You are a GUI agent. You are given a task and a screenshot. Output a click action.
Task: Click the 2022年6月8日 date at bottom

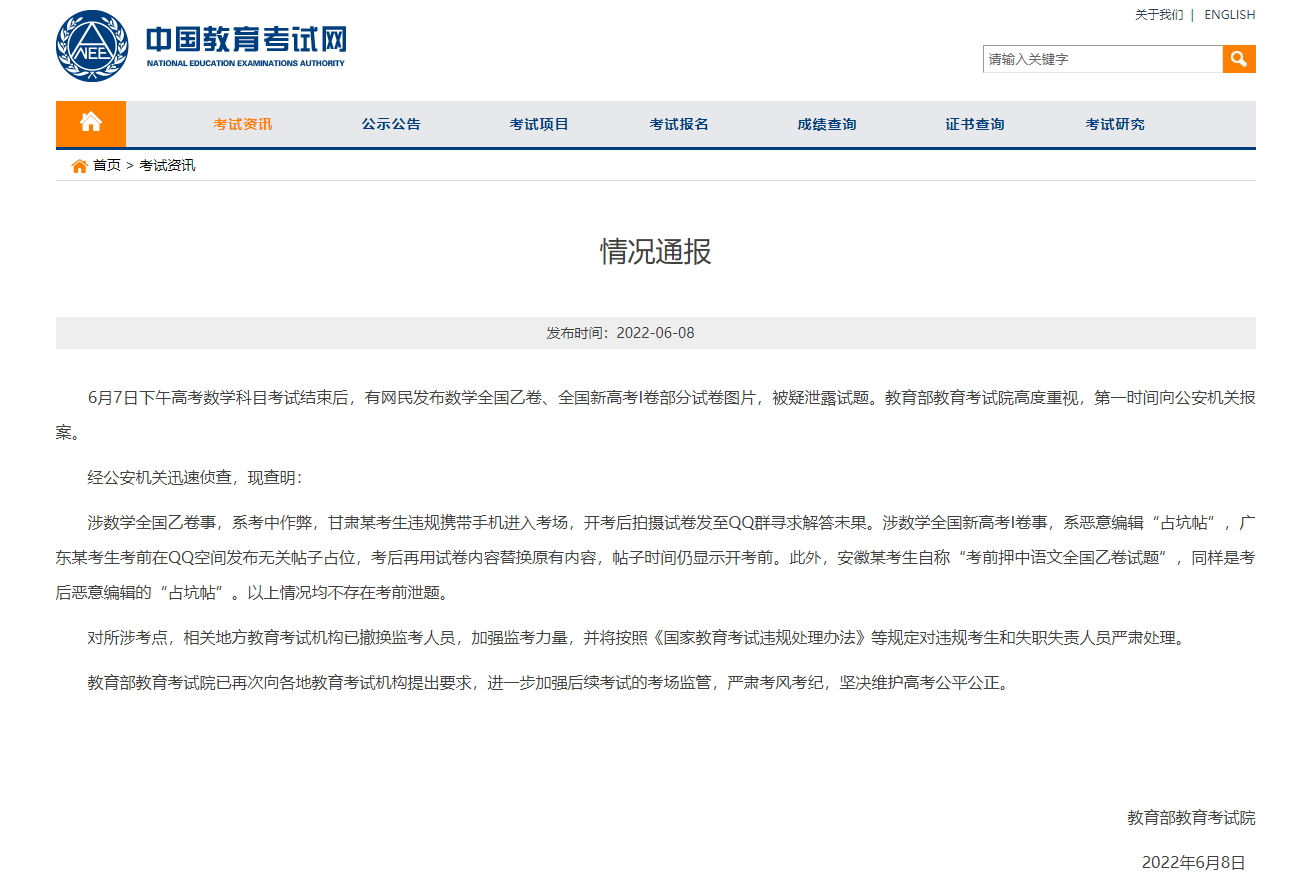click(1194, 862)
